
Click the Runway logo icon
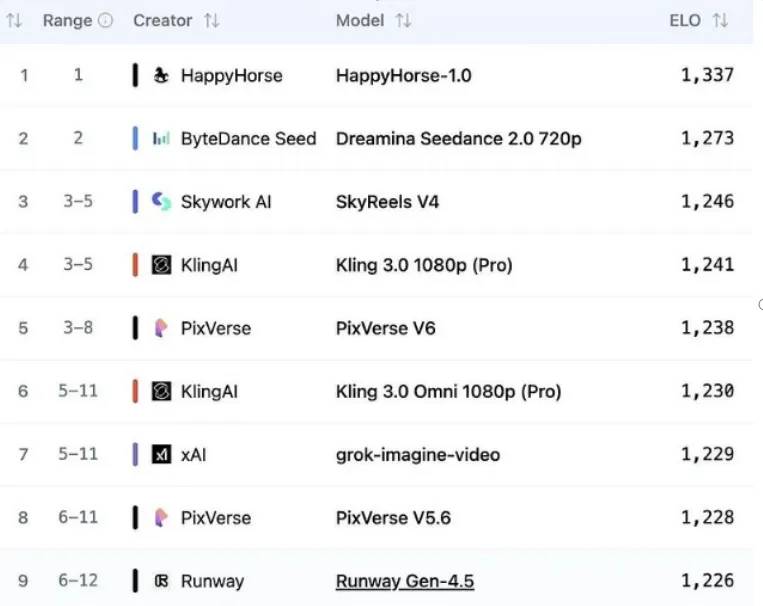tap(161, 581)
